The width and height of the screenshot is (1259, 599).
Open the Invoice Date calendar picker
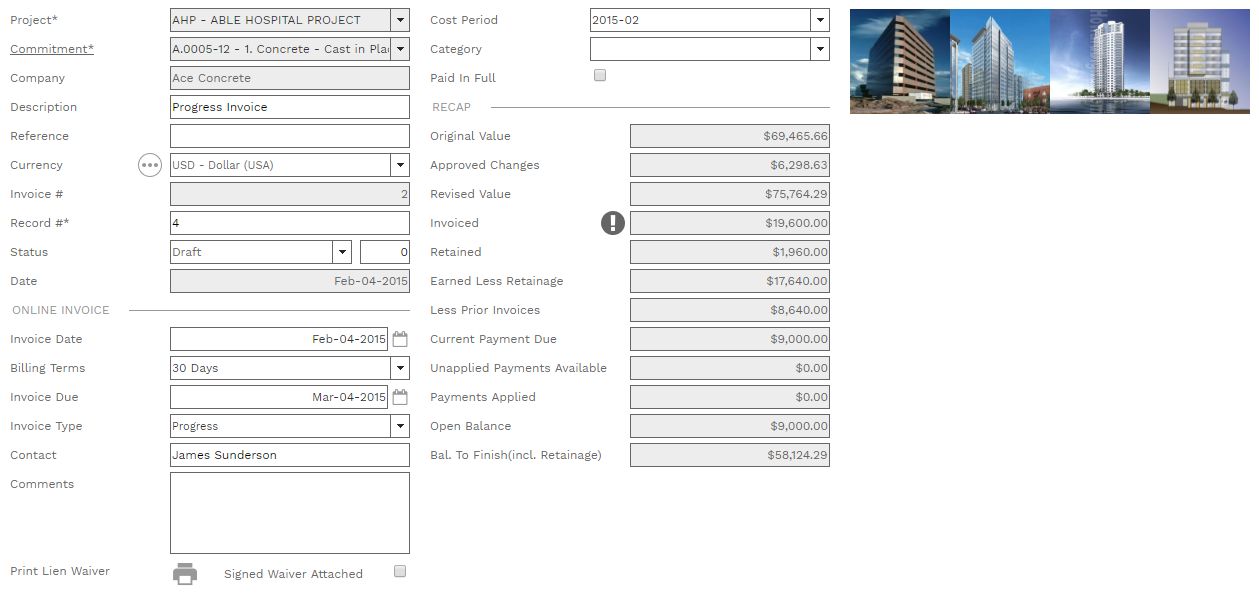[x=400, y=339]
